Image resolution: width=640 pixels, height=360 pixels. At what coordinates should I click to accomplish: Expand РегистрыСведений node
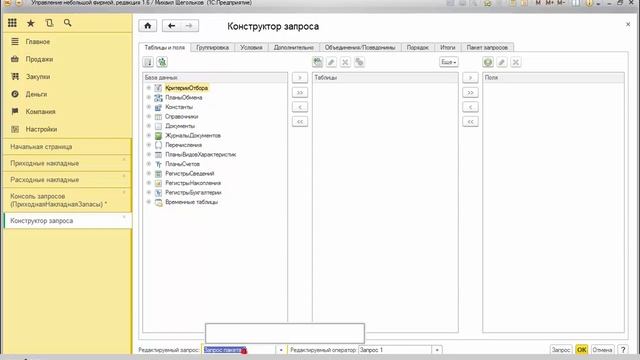pos(149,173)
